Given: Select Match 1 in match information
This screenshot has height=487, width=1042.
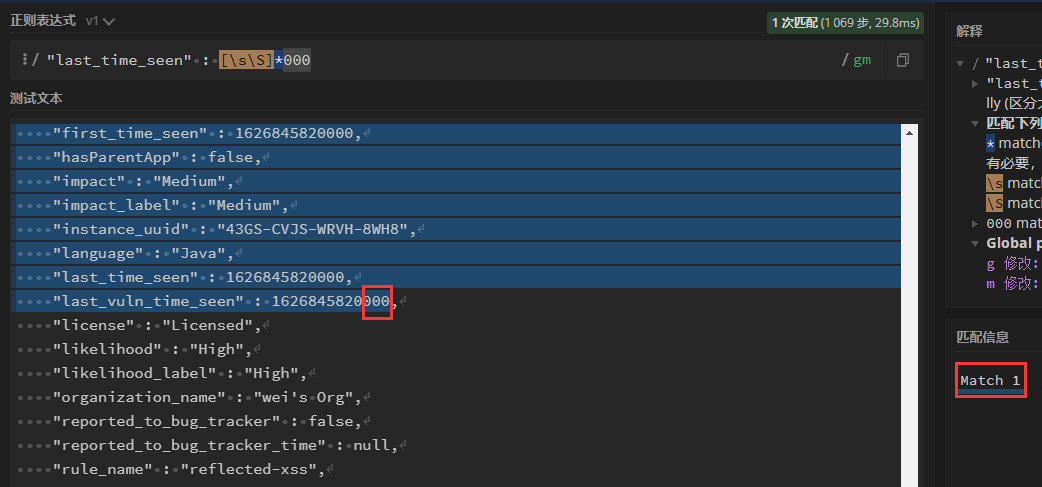Looking at the screenshot, I should point(990,381).
